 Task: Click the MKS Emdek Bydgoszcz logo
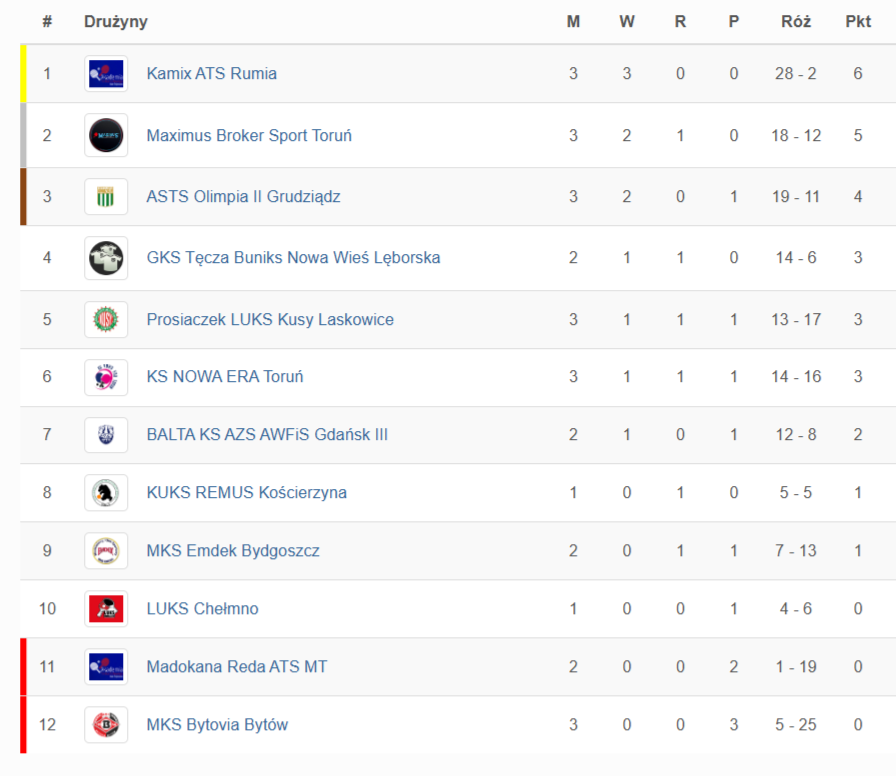[106, 551]
